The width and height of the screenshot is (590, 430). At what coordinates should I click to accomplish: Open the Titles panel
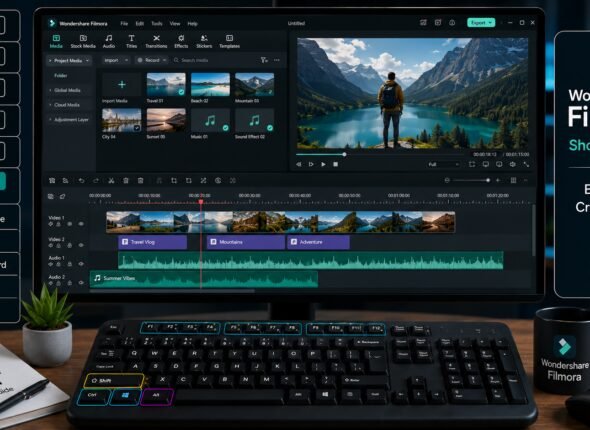[131, 41]
